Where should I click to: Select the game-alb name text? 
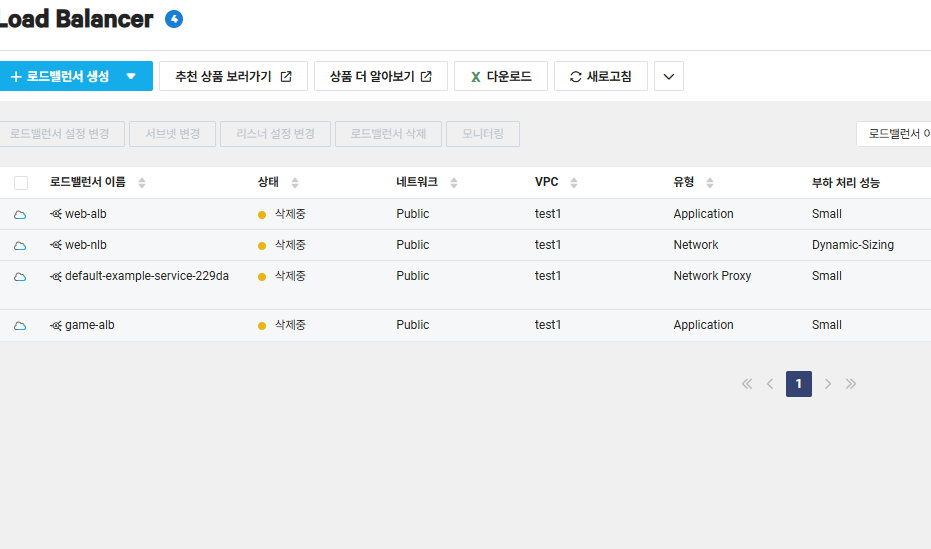point(90,325)
